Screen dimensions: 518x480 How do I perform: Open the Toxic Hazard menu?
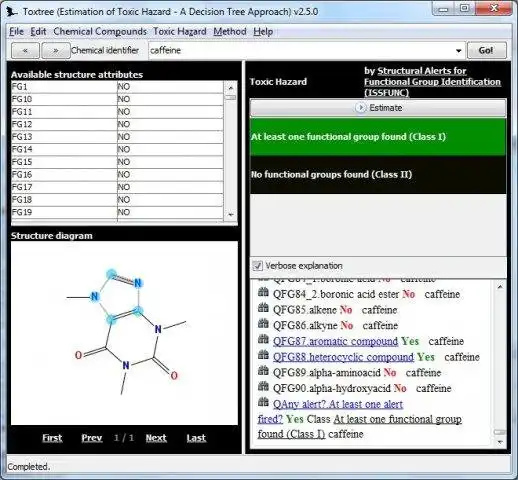click(180, 32)
